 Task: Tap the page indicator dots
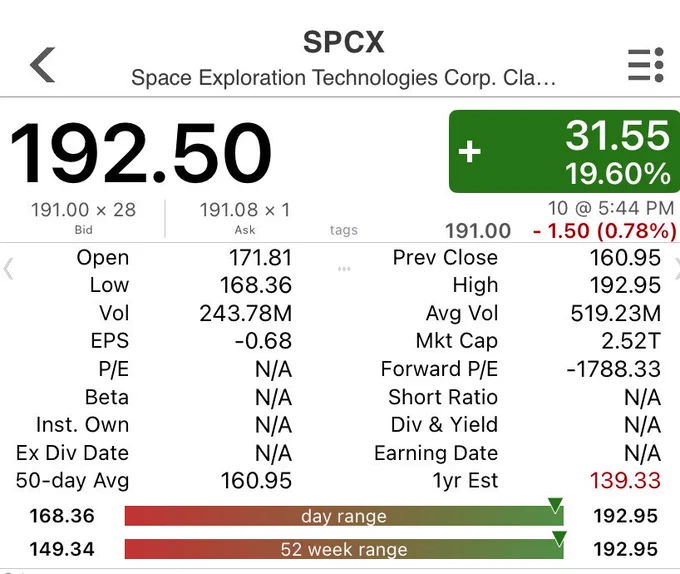(x=344, y=269)
